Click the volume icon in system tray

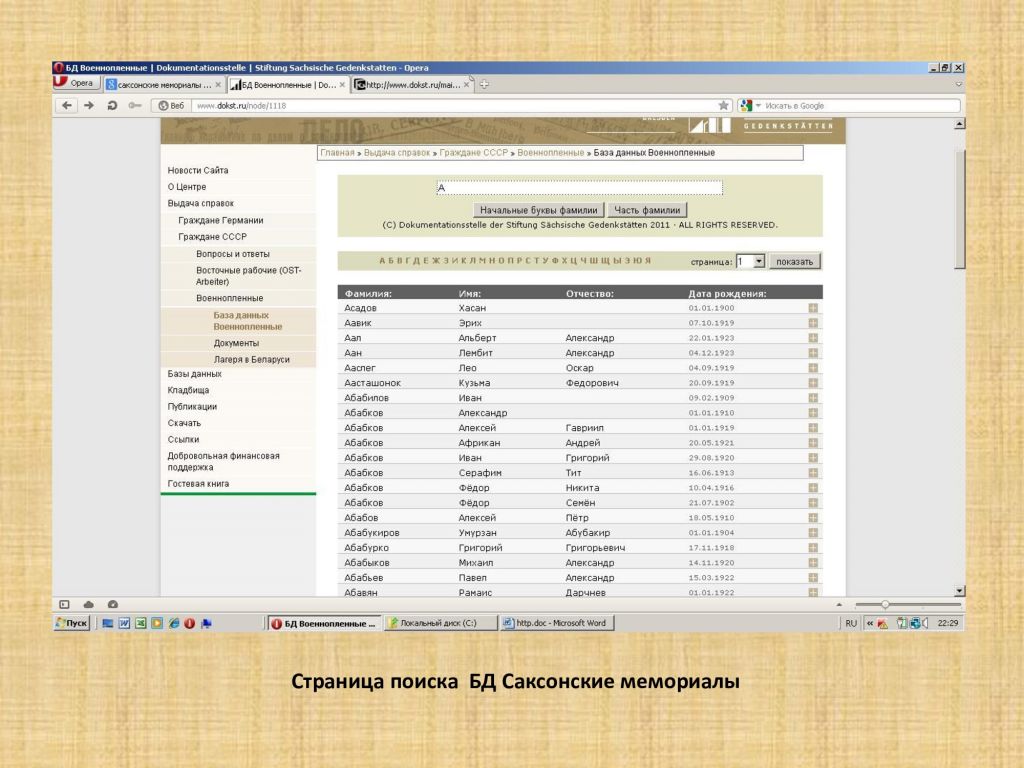coord(925,623)
